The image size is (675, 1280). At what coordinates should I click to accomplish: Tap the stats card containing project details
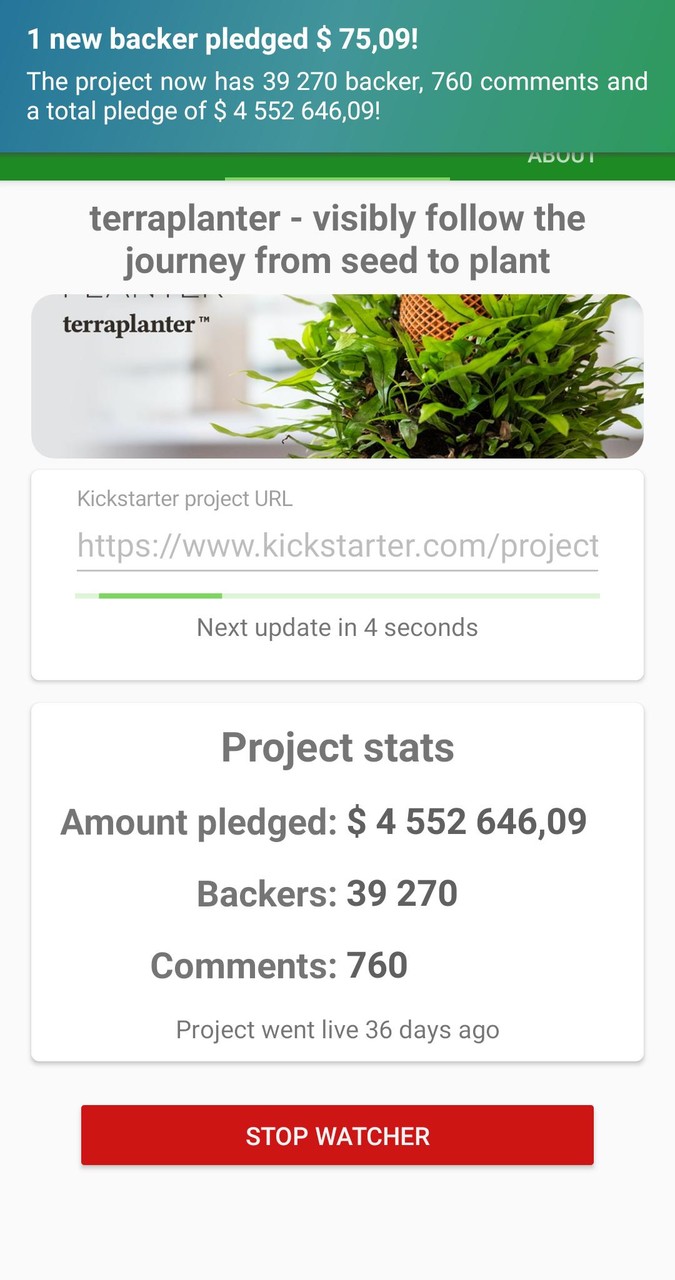pyautogui.click(x=337, y=880)
